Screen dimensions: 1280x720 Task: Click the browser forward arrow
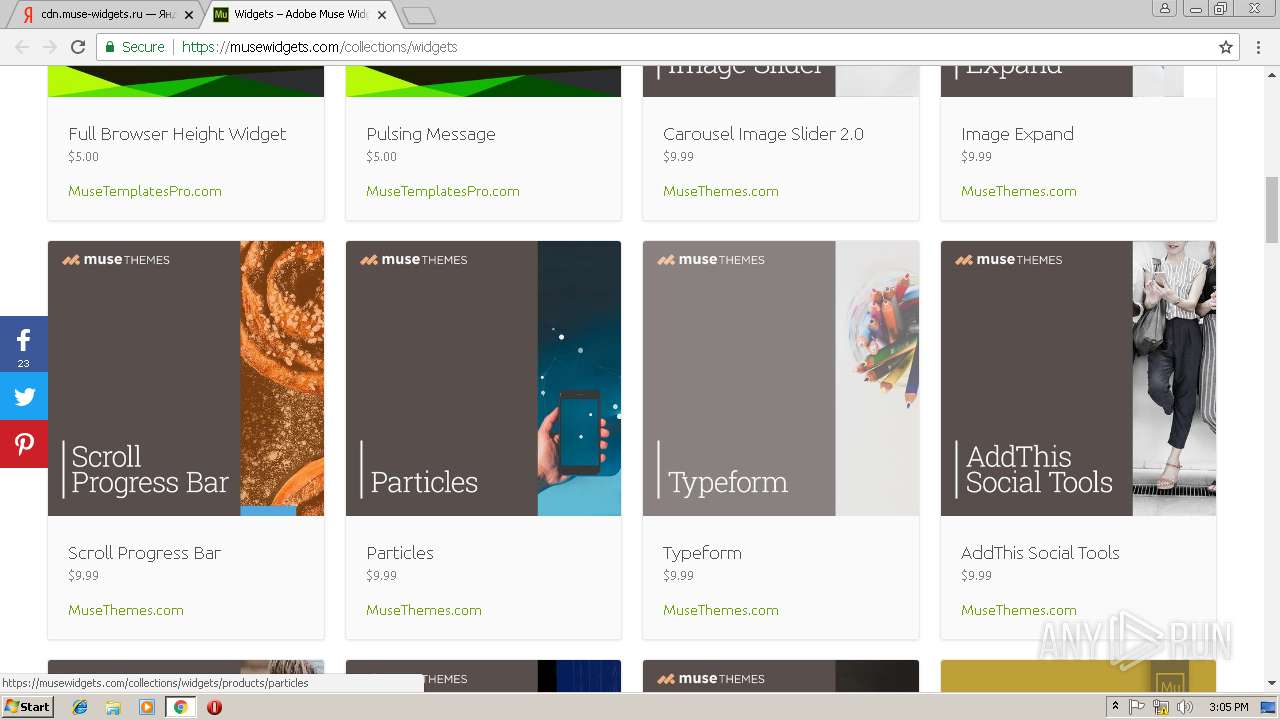tap(50, 47)
